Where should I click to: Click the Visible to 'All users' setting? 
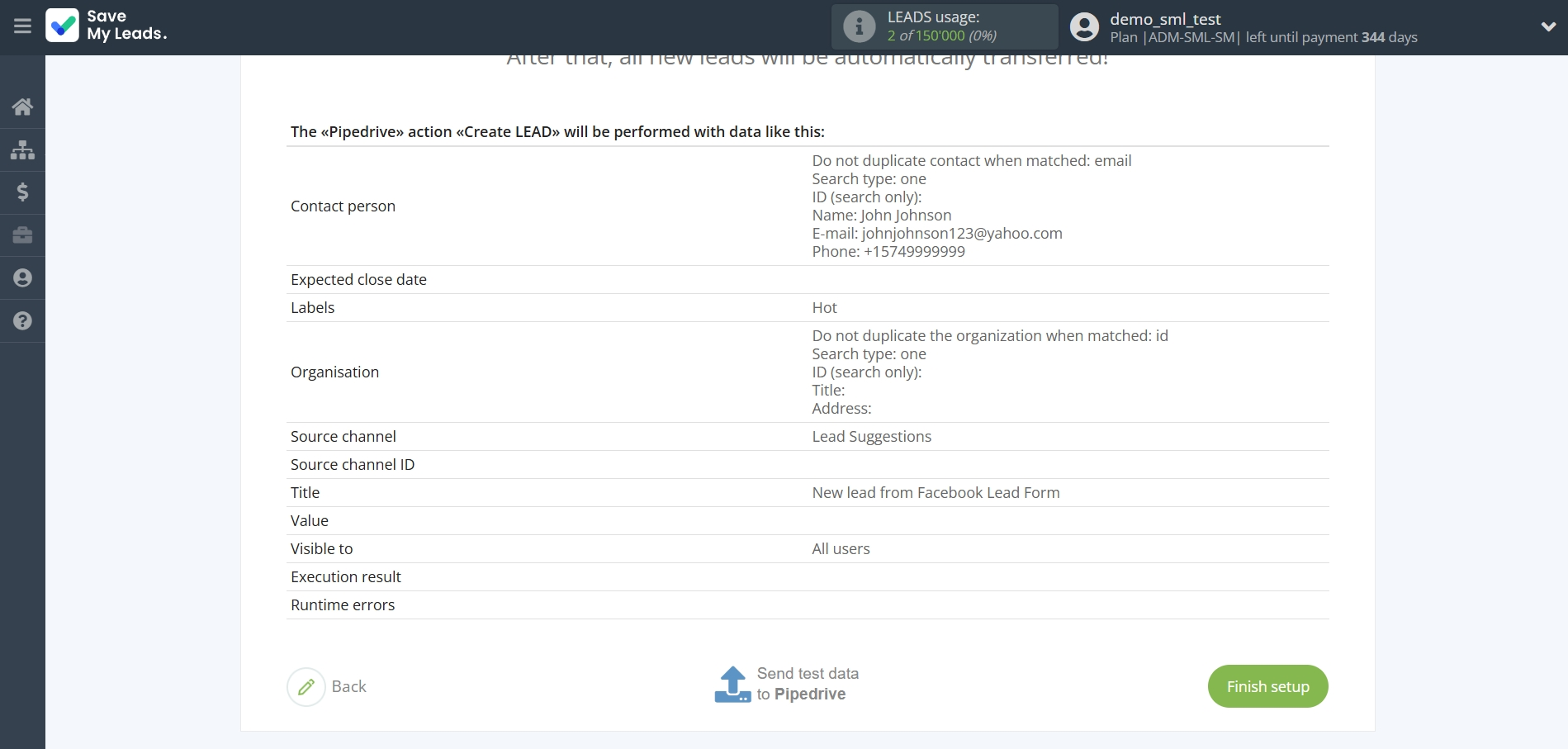click(840, 548)
